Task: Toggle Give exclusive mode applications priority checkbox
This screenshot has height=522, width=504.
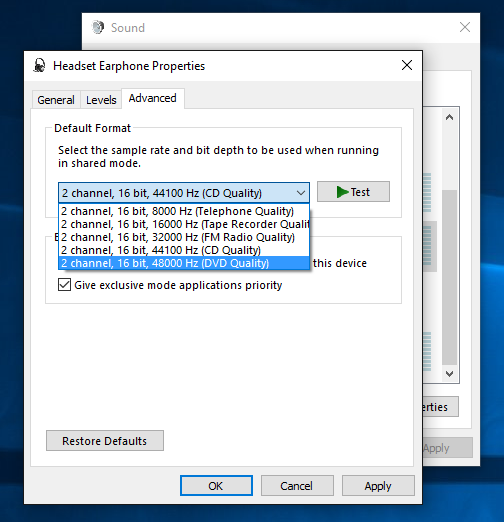Action: (64, 285)
